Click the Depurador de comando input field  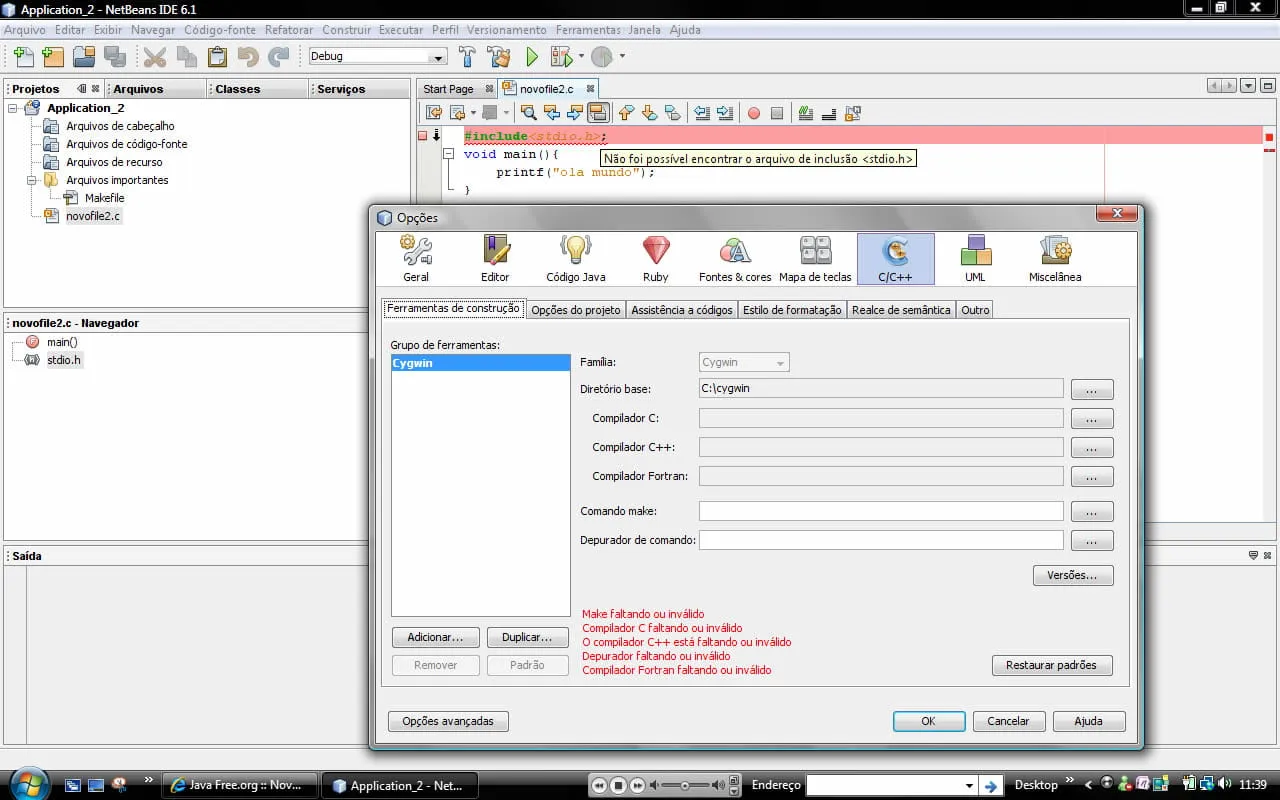click(881, 540)
